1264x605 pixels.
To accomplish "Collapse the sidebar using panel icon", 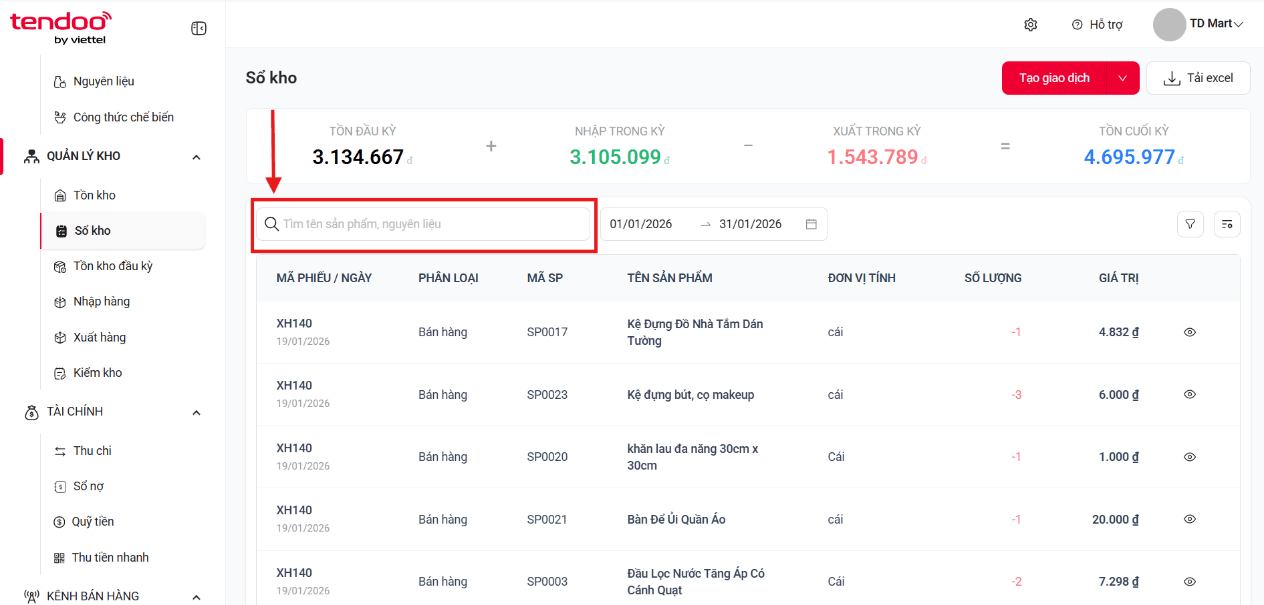I will point(199,29).
